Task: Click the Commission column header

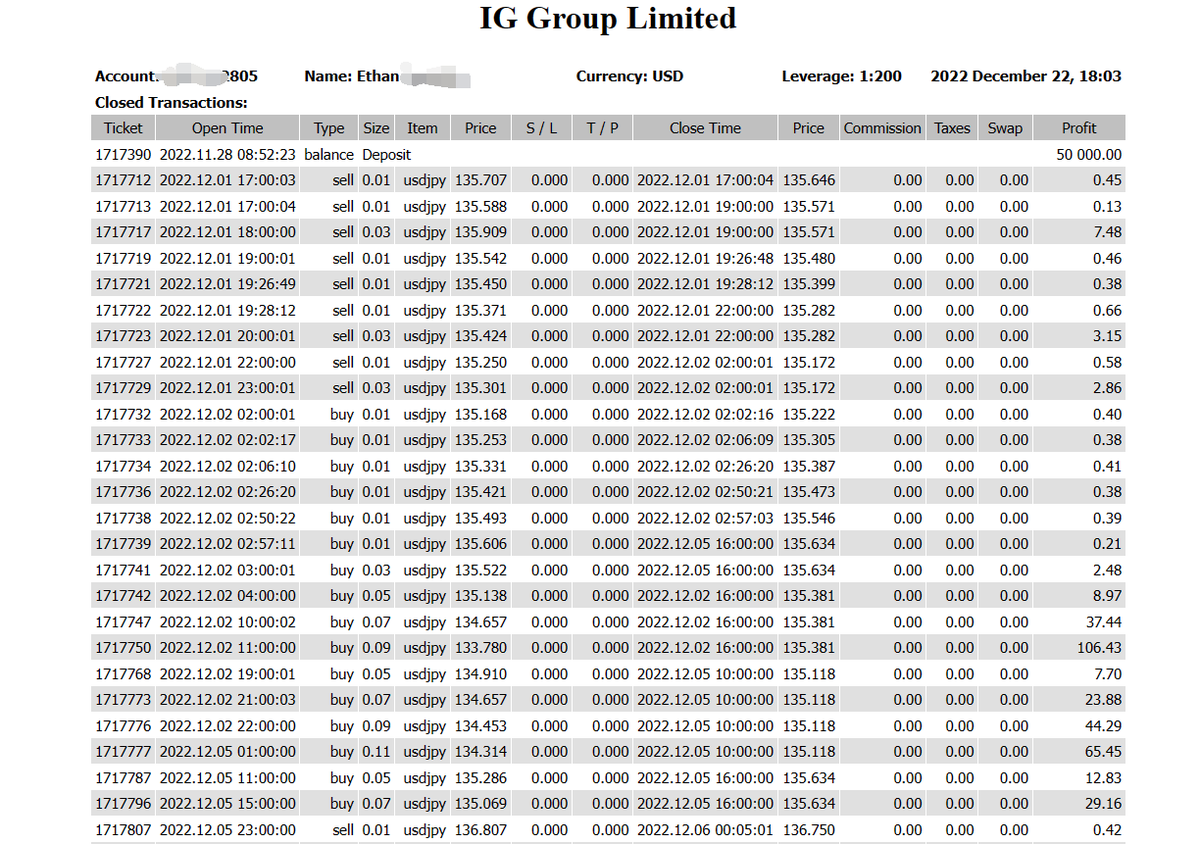Action: pyautogui.click(x=882, y=128)
